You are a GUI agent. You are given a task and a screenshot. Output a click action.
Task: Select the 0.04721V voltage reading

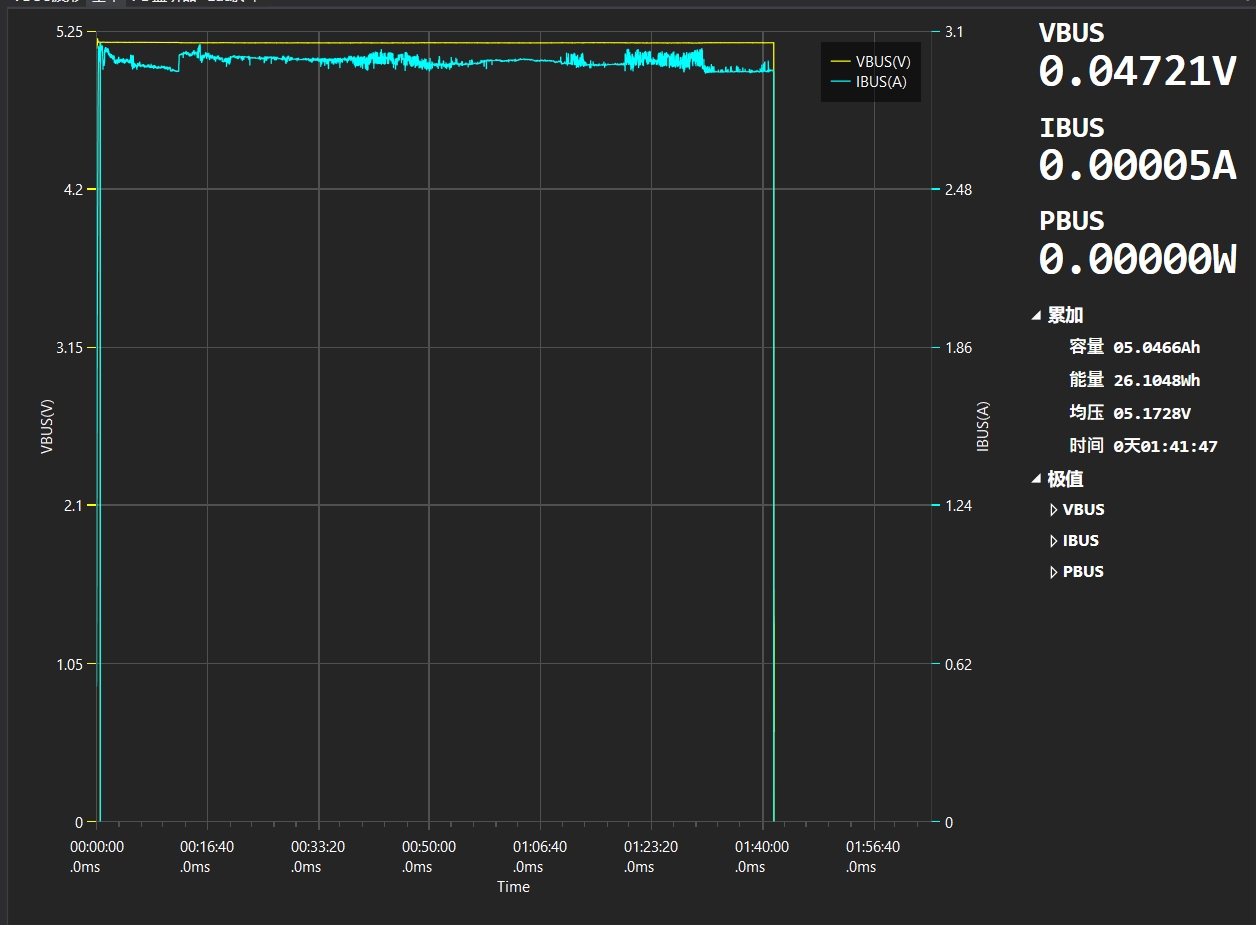coord(1138,71)
